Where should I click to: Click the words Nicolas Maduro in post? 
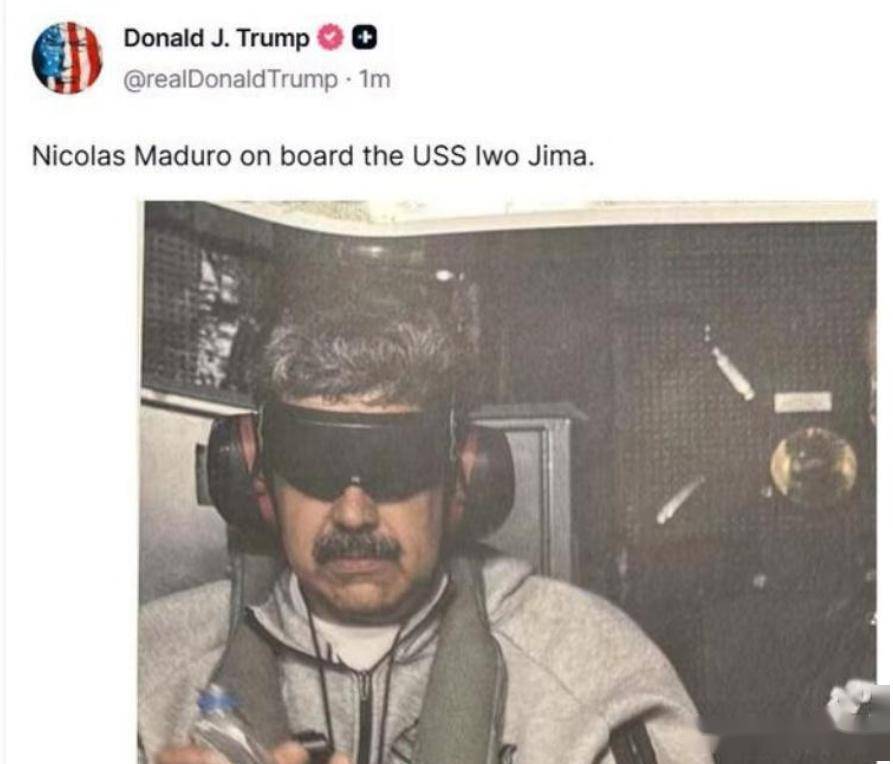coord(132,156)
